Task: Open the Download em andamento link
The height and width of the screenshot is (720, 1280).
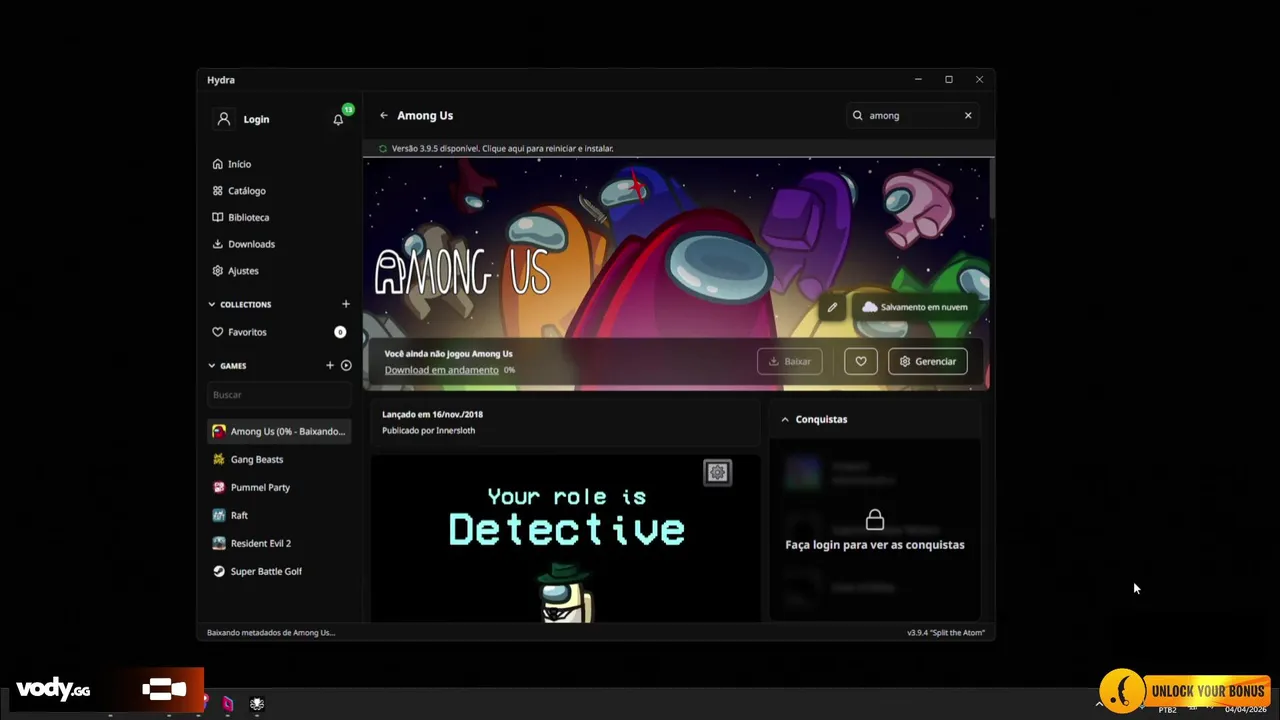Action: pos(441,370)
